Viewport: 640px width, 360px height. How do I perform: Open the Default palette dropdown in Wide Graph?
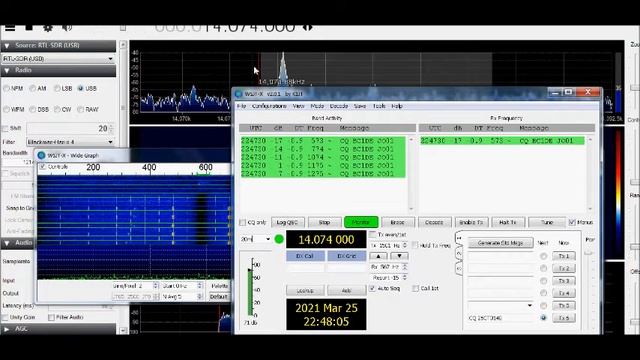[x=219, y=297]
